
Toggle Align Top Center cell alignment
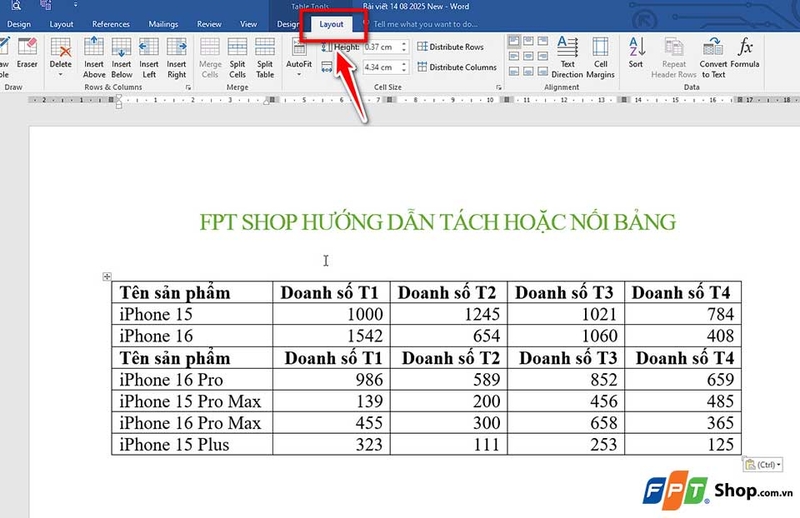[529, 41]
